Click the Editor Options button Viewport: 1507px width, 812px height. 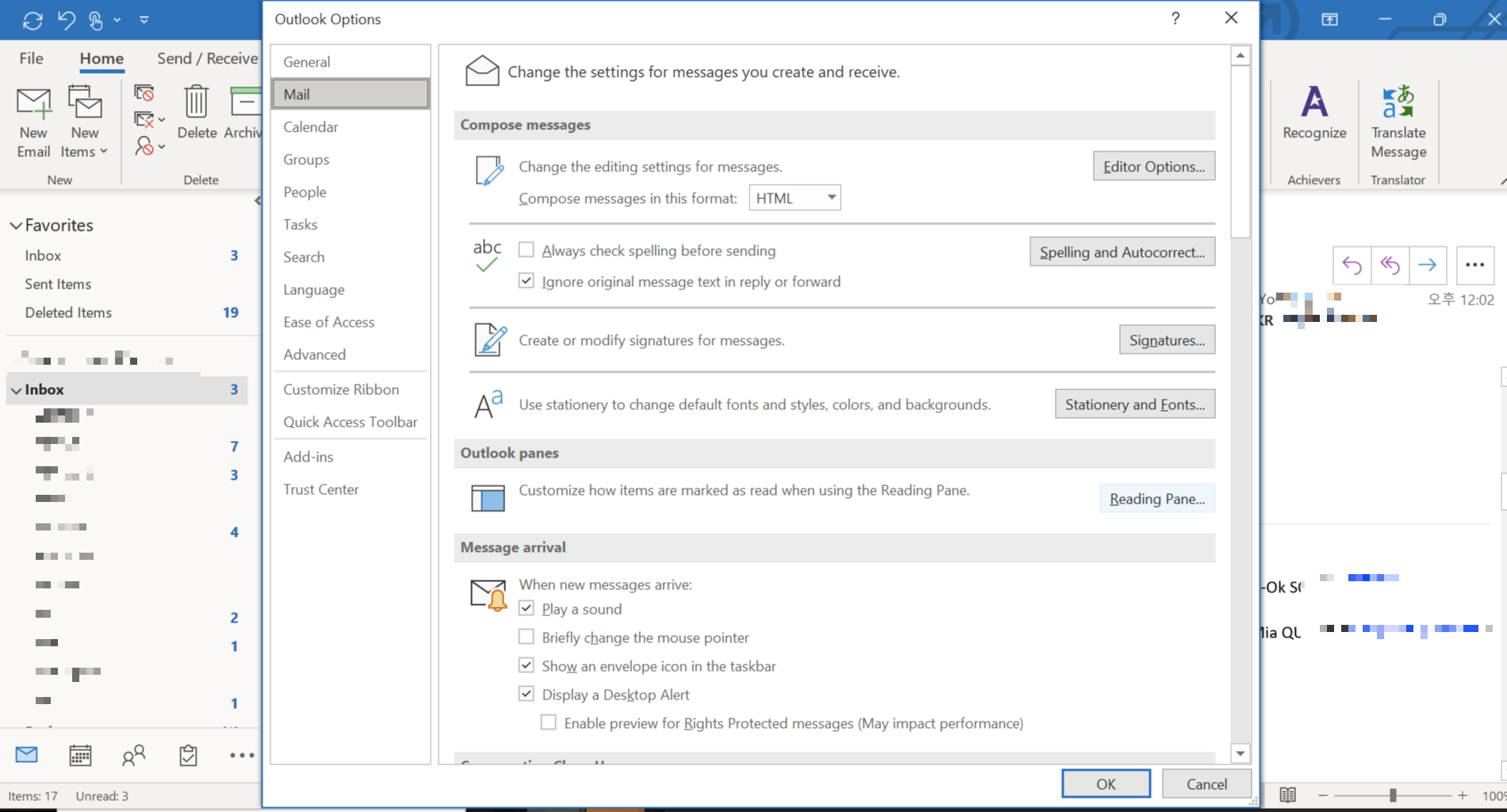tap(1154, 166)
